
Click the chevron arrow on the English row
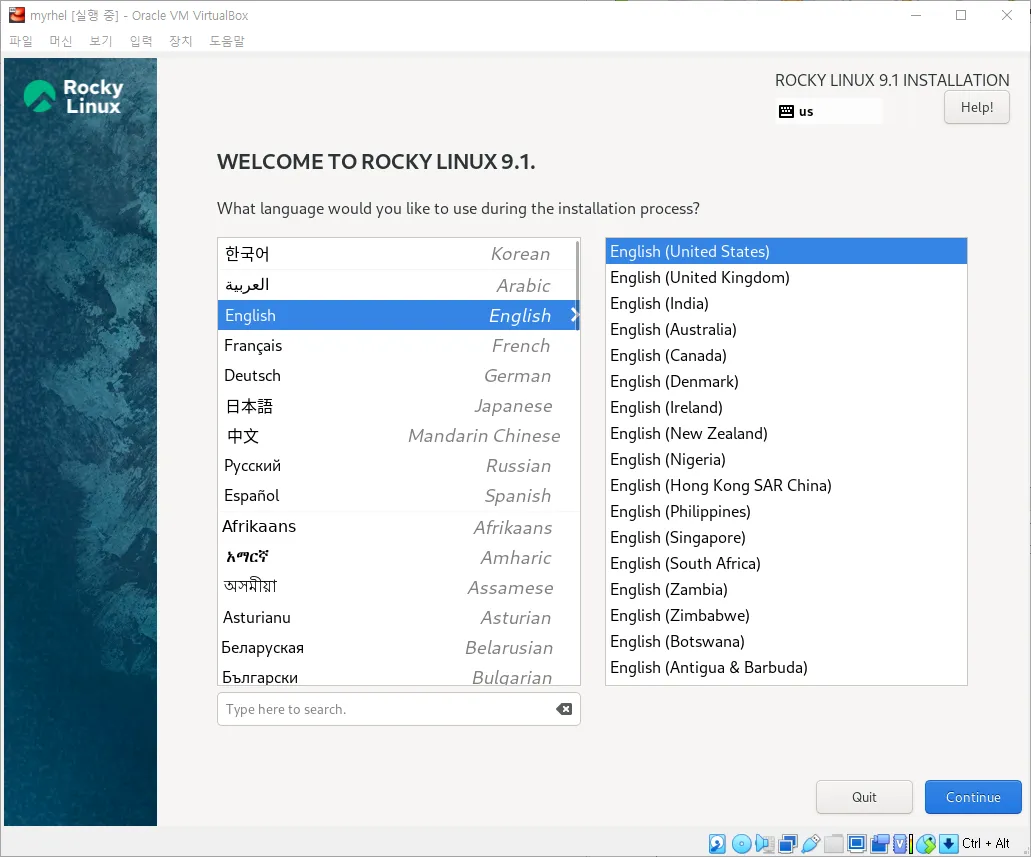click(x=574, y=315)
